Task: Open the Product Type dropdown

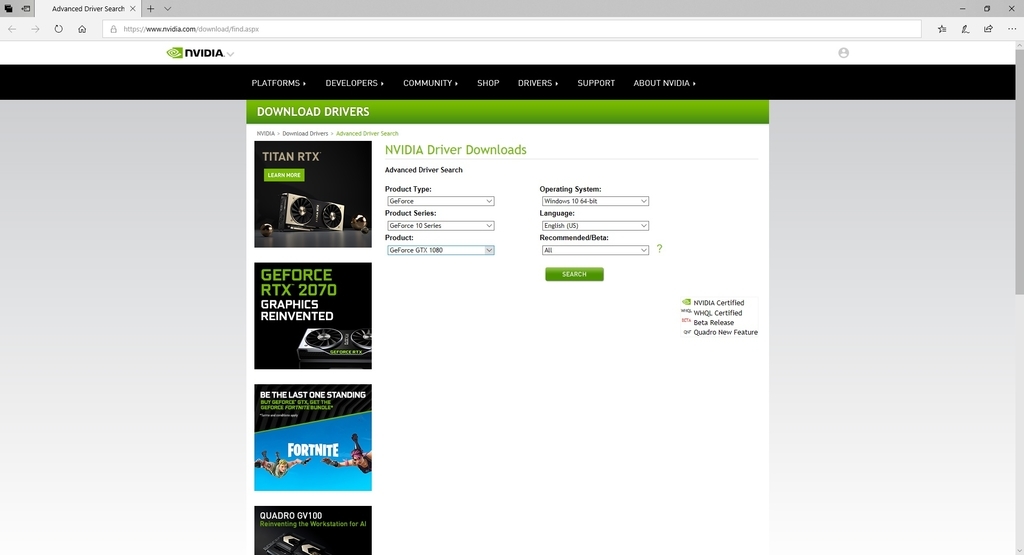Action: pos(440,201)
